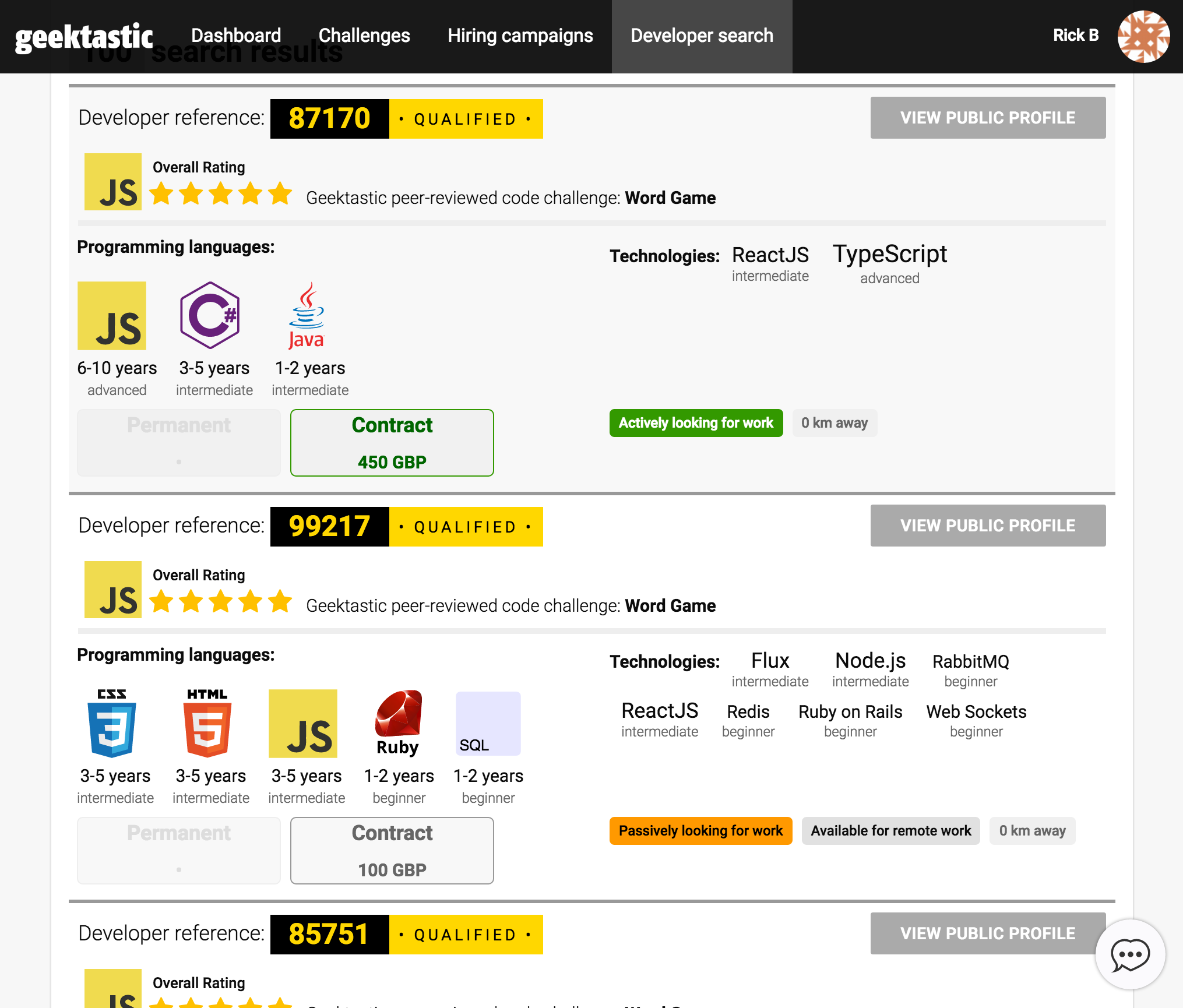Image resolution: width=1183 pixels, height=1008 pixels.
Task: Click the Actively looking for work badge
Action: 696,423
